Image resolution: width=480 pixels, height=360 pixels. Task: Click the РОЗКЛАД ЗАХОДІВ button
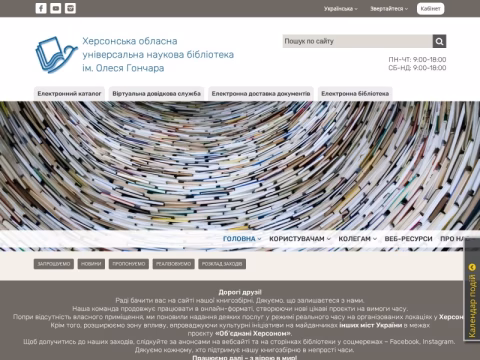[x=222, y=264]
